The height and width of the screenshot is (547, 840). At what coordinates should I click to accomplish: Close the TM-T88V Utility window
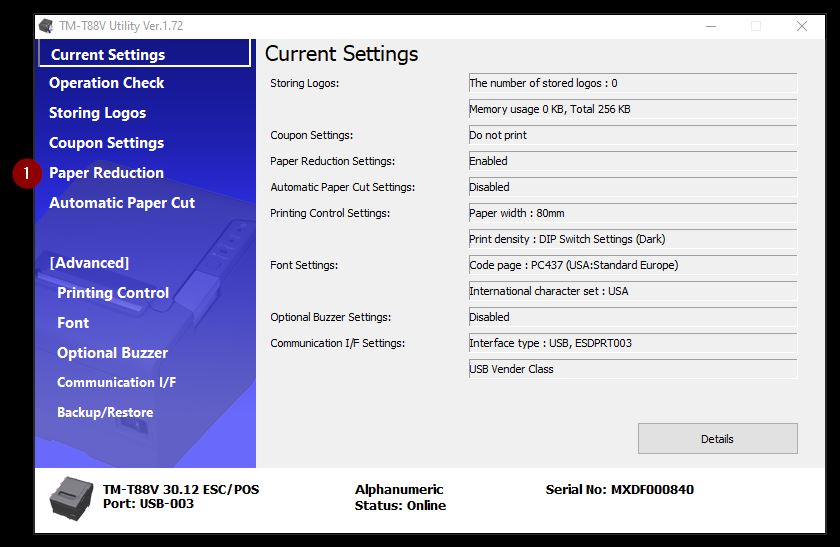[801, 26]
